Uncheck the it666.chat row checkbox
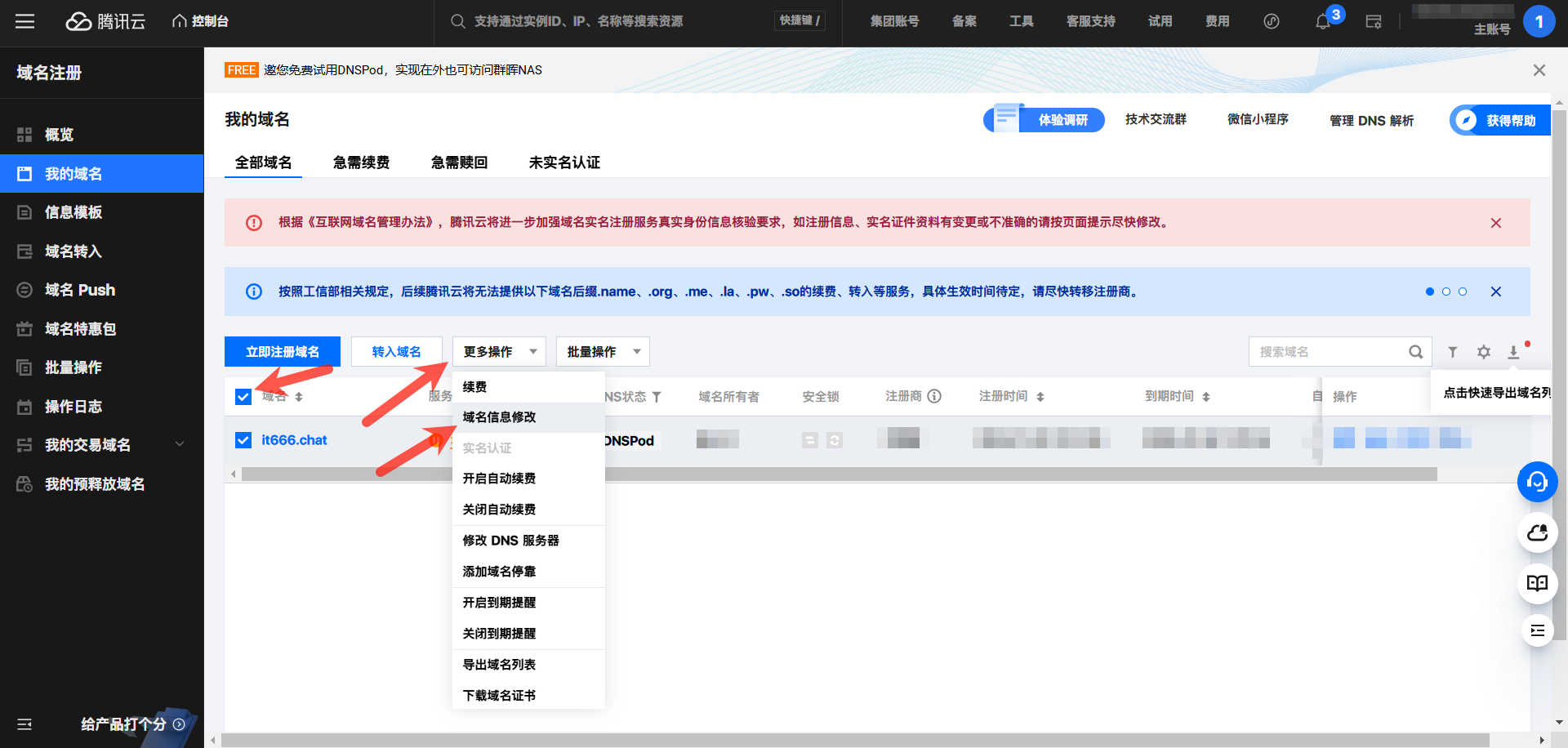Viewport: 1568px width, 748px height. [243, 440]
